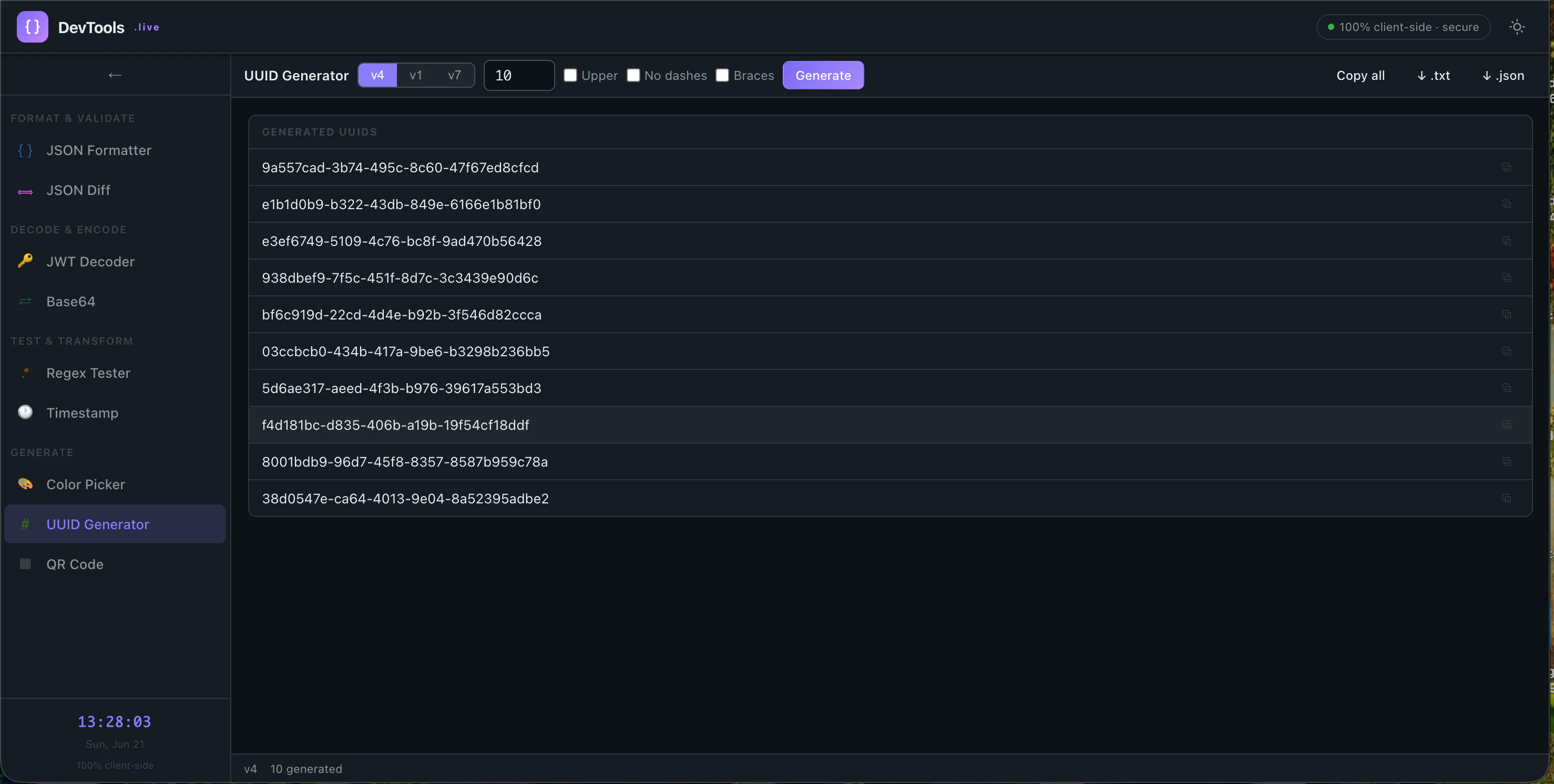Click UUID text 03ccbcb0-434b-417a-9be6-b3298b236bb5
This screenshot has height=784, width=1554.
(405, 351)
